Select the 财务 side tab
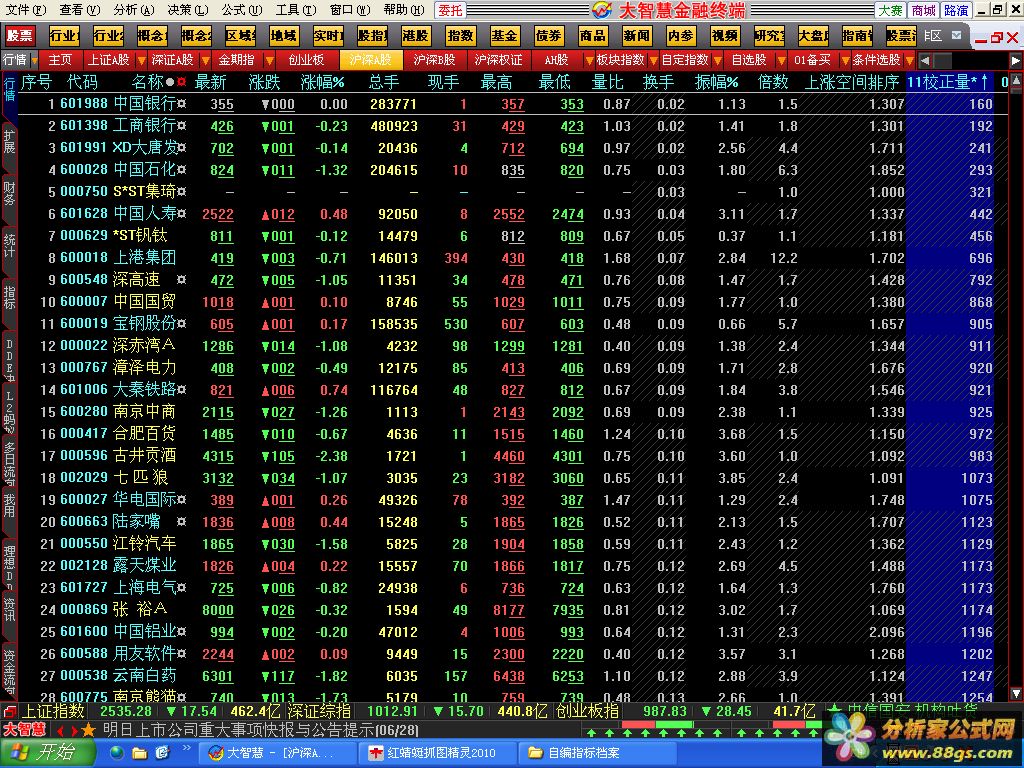 tap(9, 194)
